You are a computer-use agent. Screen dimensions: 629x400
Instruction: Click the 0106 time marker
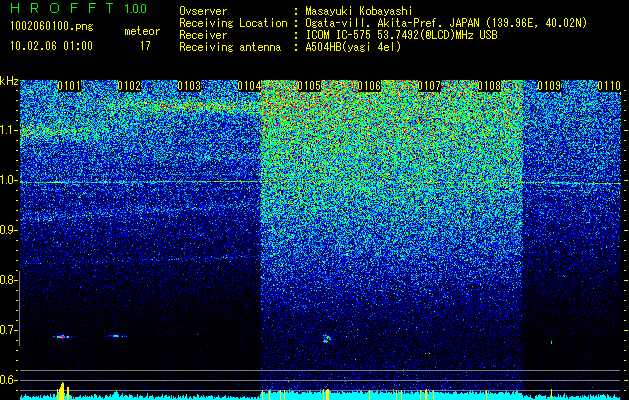pos(369,86)
